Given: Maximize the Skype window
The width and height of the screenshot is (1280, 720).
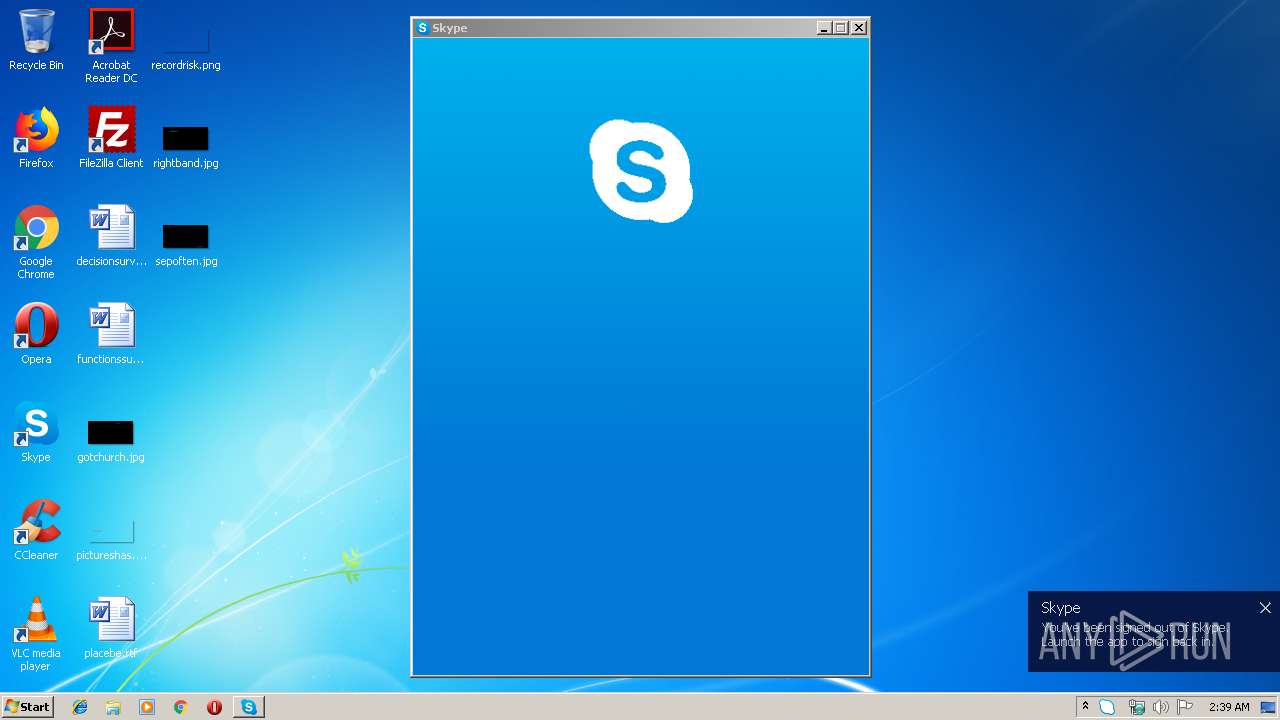Looking at the screenshot, I should pos(841,28).
